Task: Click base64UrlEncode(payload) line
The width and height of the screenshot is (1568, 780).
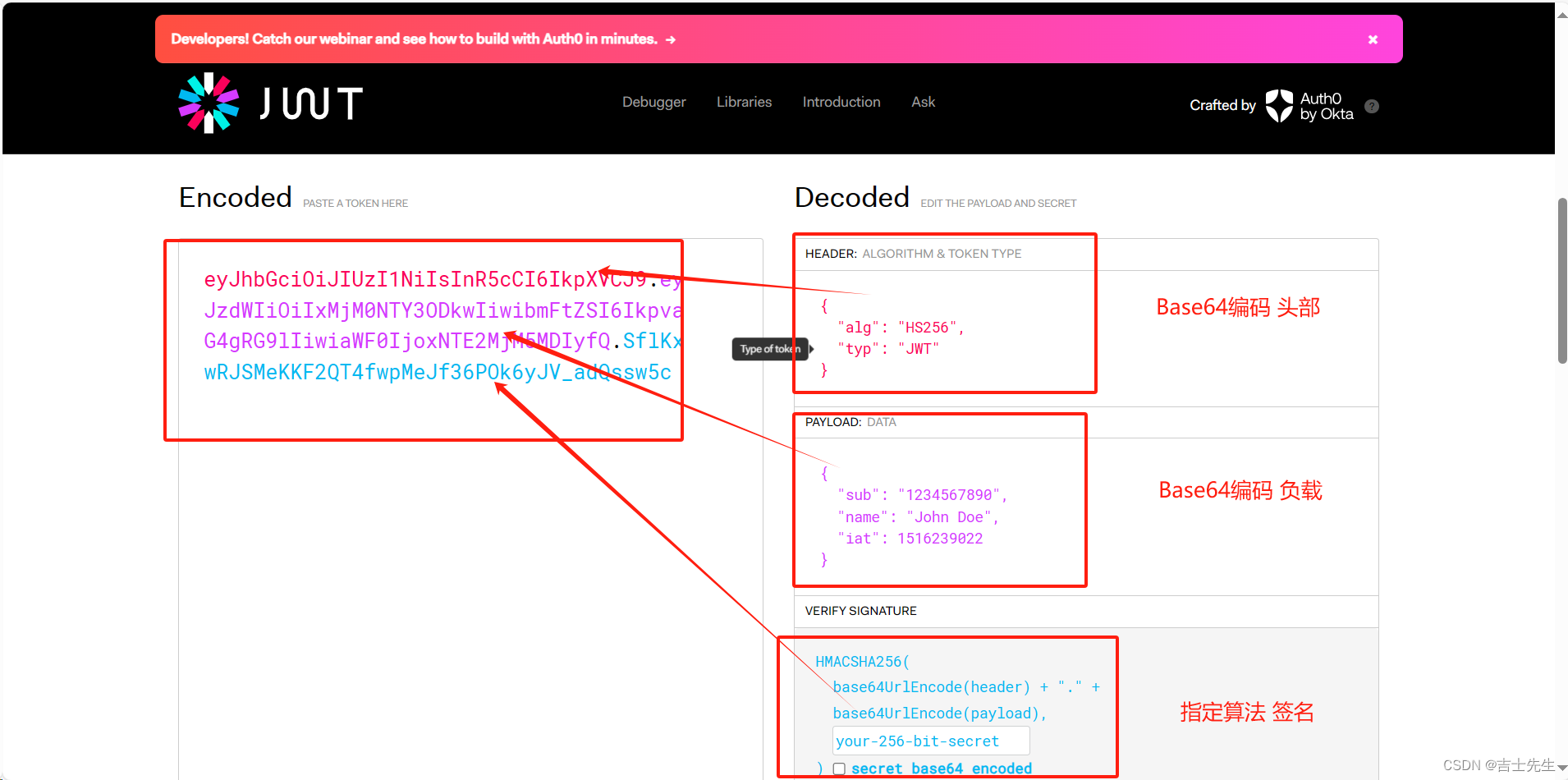Action: pyautogui.click(x=939, y=713)
